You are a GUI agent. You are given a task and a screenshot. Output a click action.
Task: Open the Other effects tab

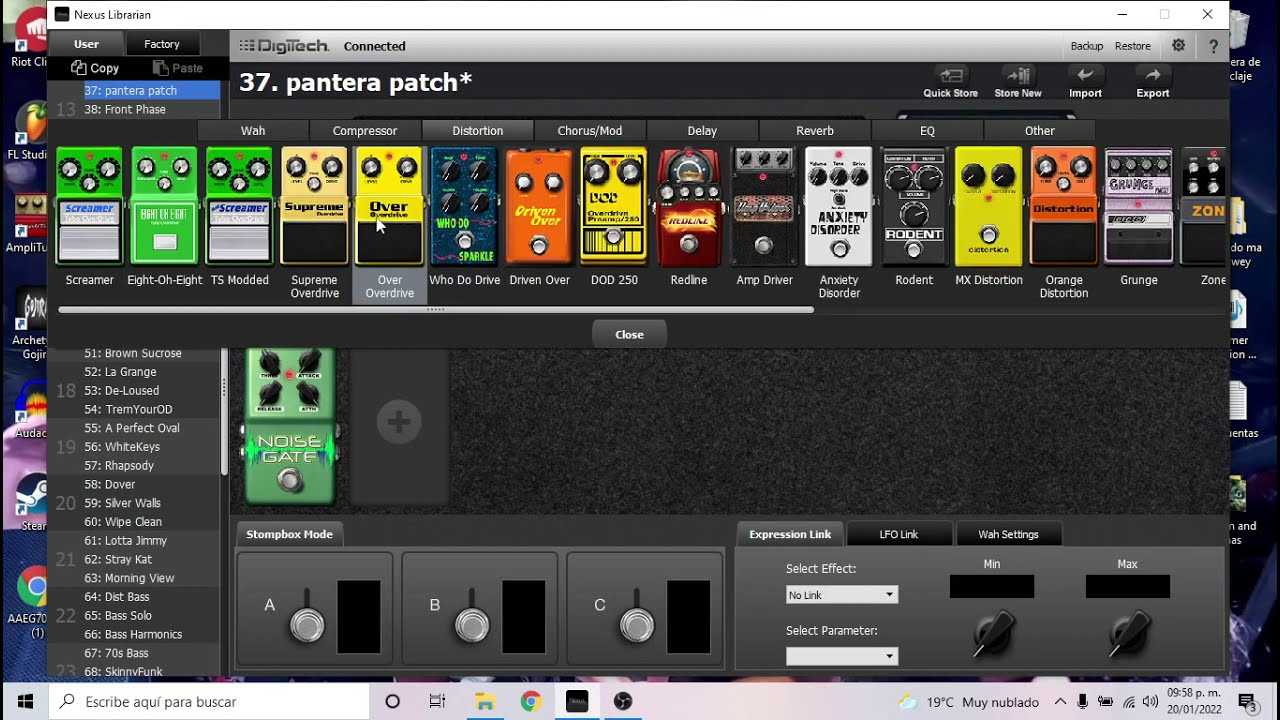pyautogui.click(x=1040, y=130)
